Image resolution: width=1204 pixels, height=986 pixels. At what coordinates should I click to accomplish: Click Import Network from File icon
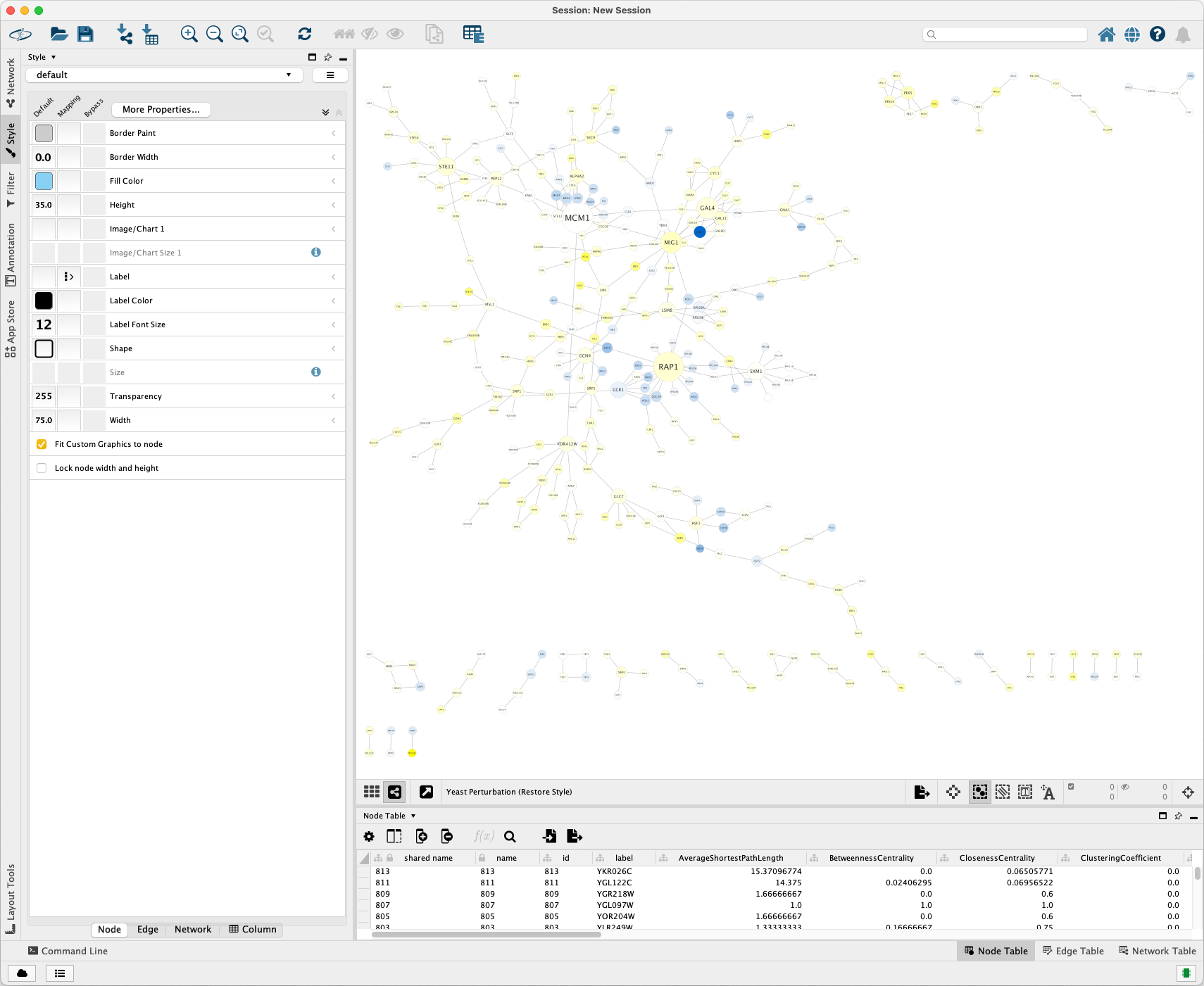pyautogui.click(x=125, y=34)
